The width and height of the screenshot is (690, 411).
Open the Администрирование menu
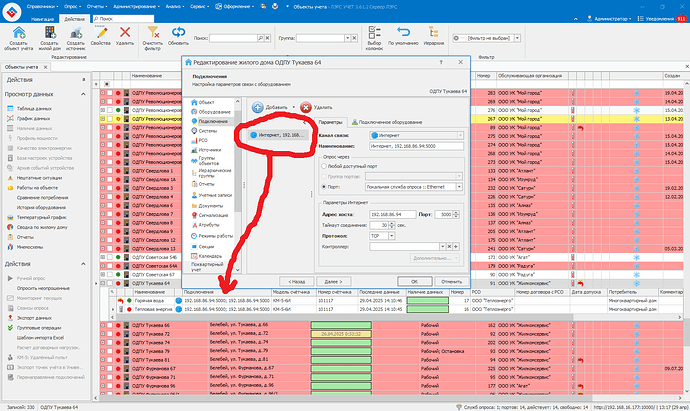pos(135,7)
